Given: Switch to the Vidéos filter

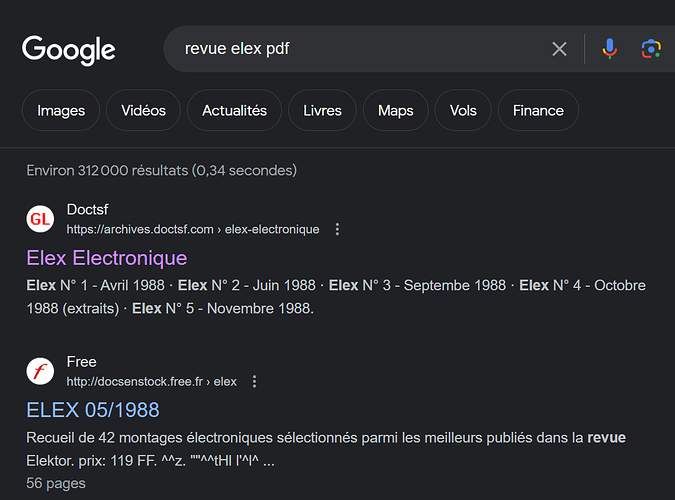Looking at the screenshot, I should [143, 110].
